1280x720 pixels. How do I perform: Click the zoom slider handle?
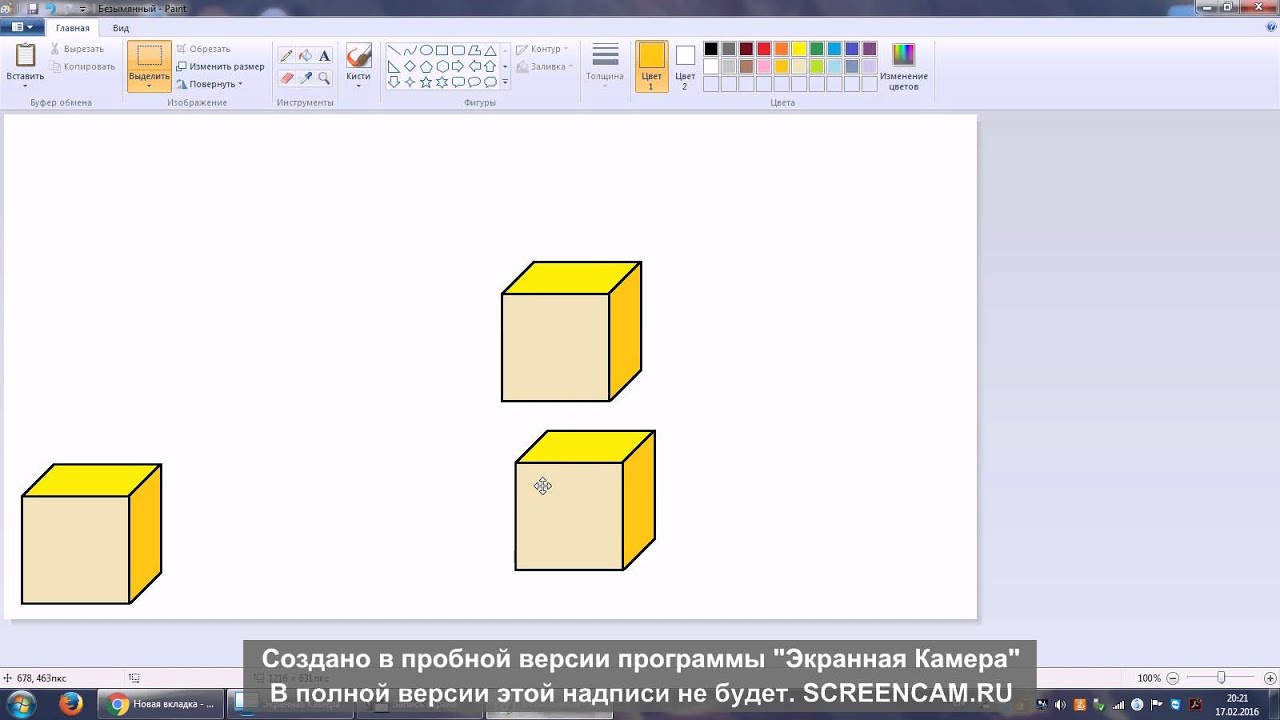pos(1221,677)
